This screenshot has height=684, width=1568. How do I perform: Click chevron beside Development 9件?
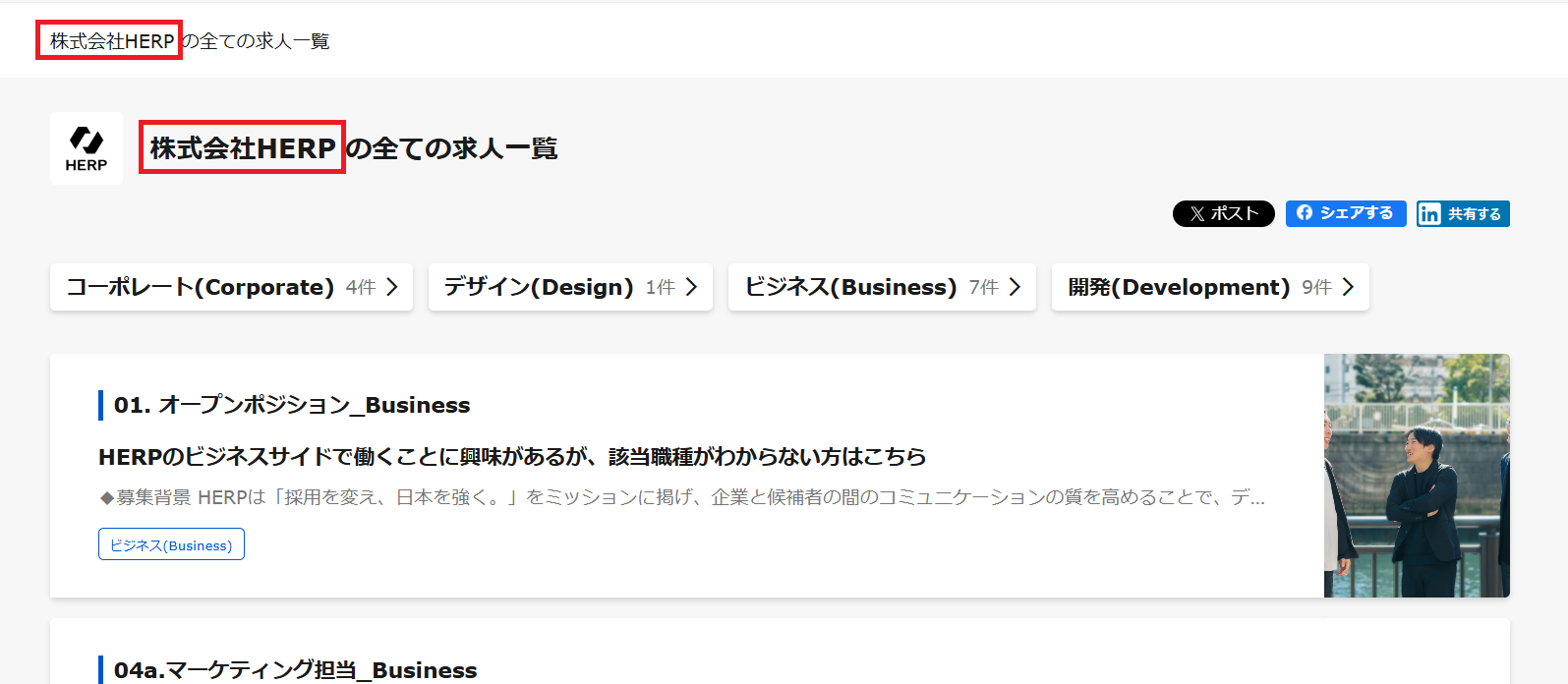tap(1349, 287)
